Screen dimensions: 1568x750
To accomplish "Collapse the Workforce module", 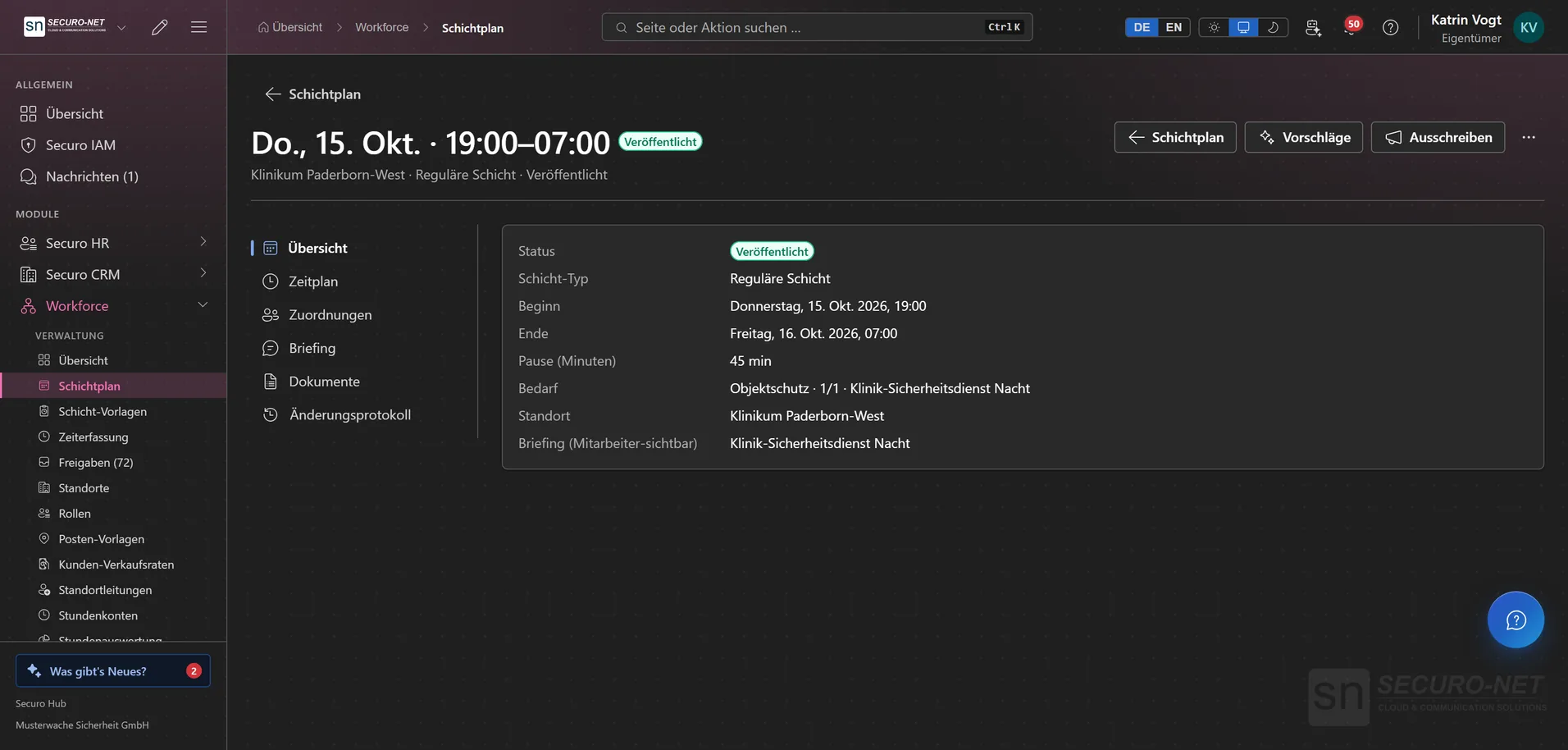I will point(113,305).
